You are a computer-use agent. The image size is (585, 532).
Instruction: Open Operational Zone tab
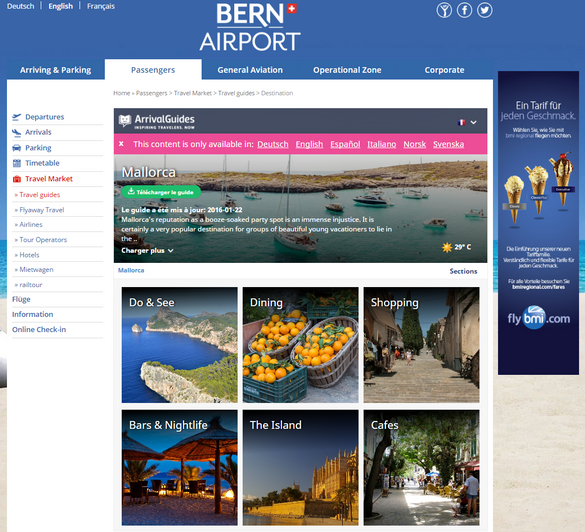pos(347,70)
